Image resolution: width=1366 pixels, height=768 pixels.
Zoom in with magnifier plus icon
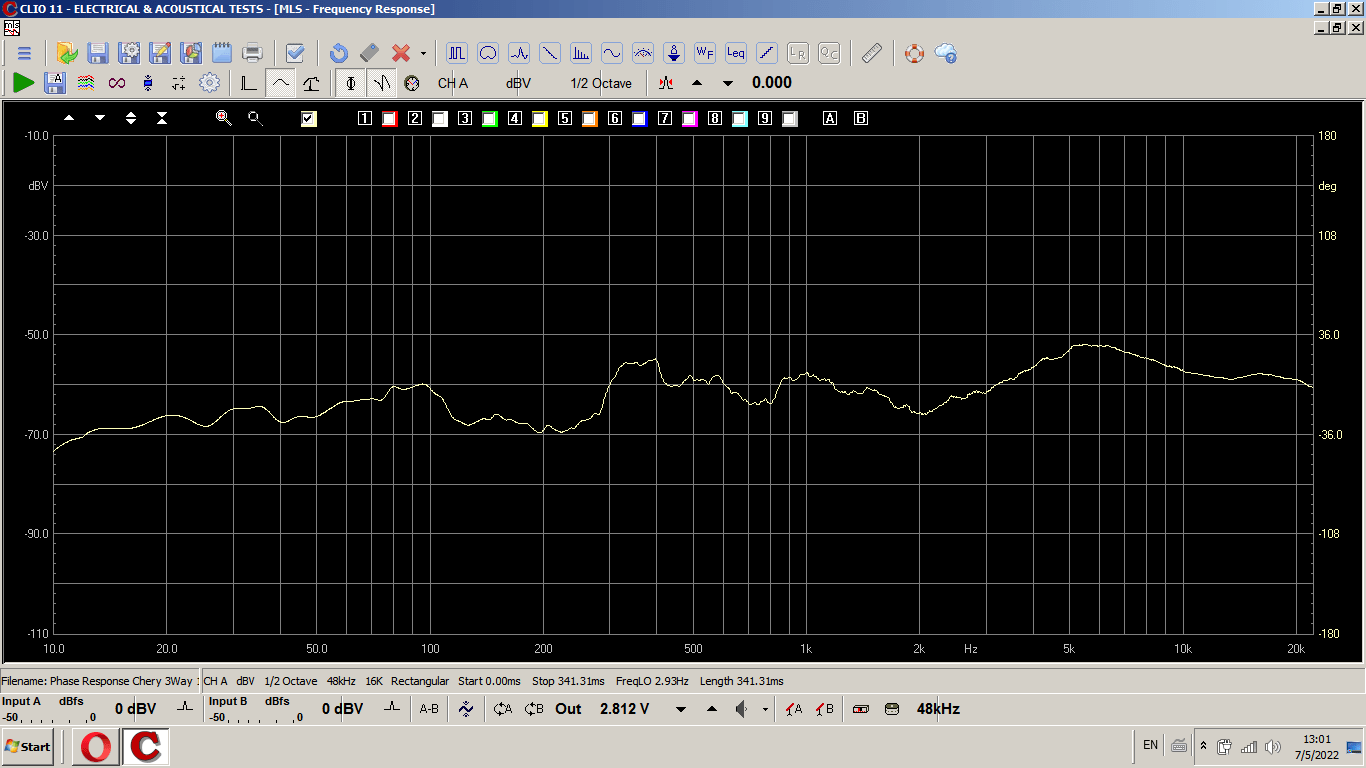tap(224, 118)
